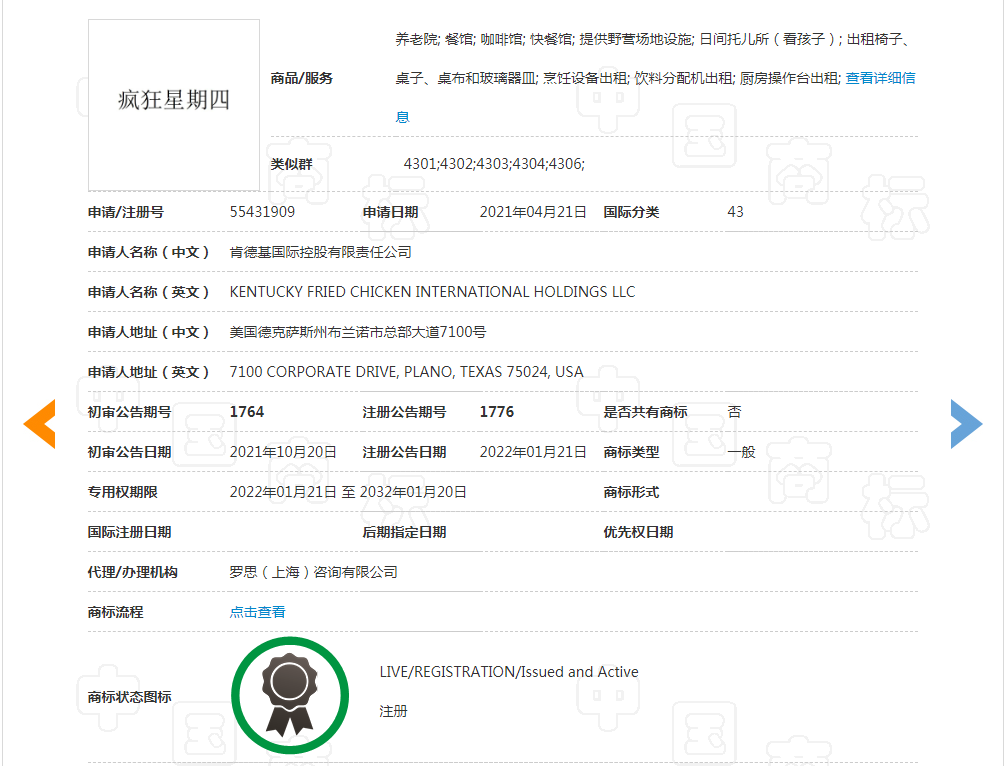
Task: Click the 国际分类 label
Action: point(631,212)
